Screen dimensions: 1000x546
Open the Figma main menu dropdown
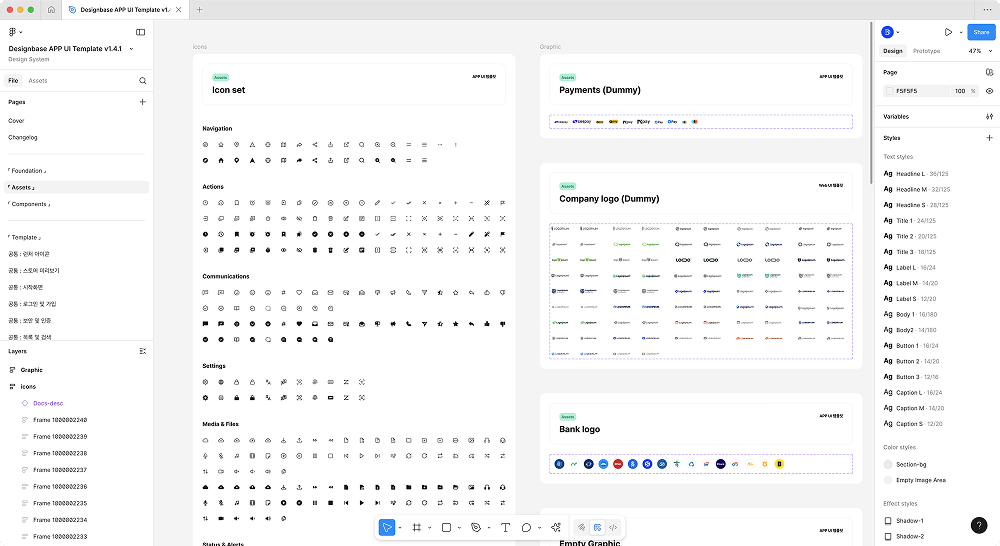[x=15, y=32]
